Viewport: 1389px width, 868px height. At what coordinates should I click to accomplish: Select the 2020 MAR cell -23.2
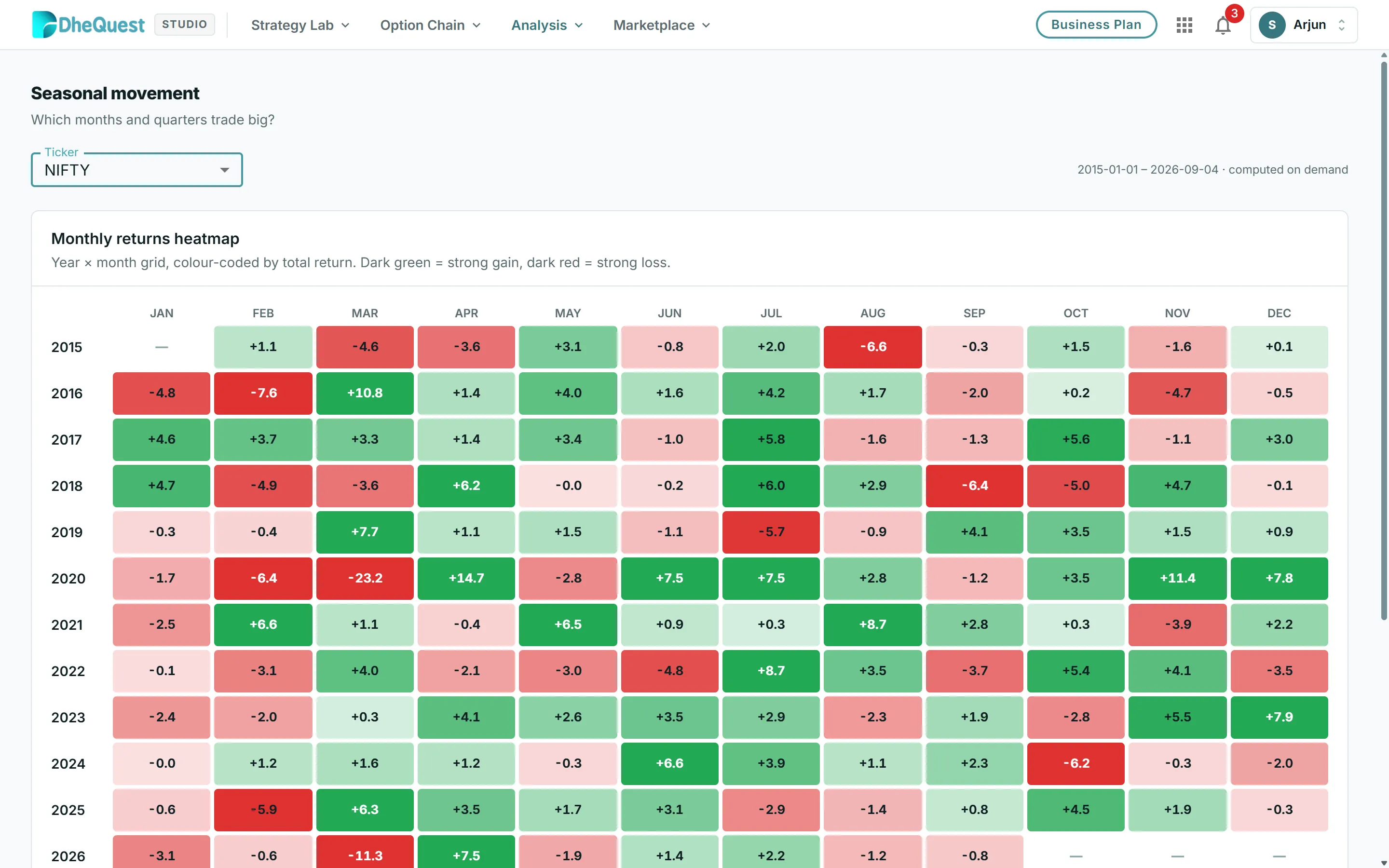[365, 578]
